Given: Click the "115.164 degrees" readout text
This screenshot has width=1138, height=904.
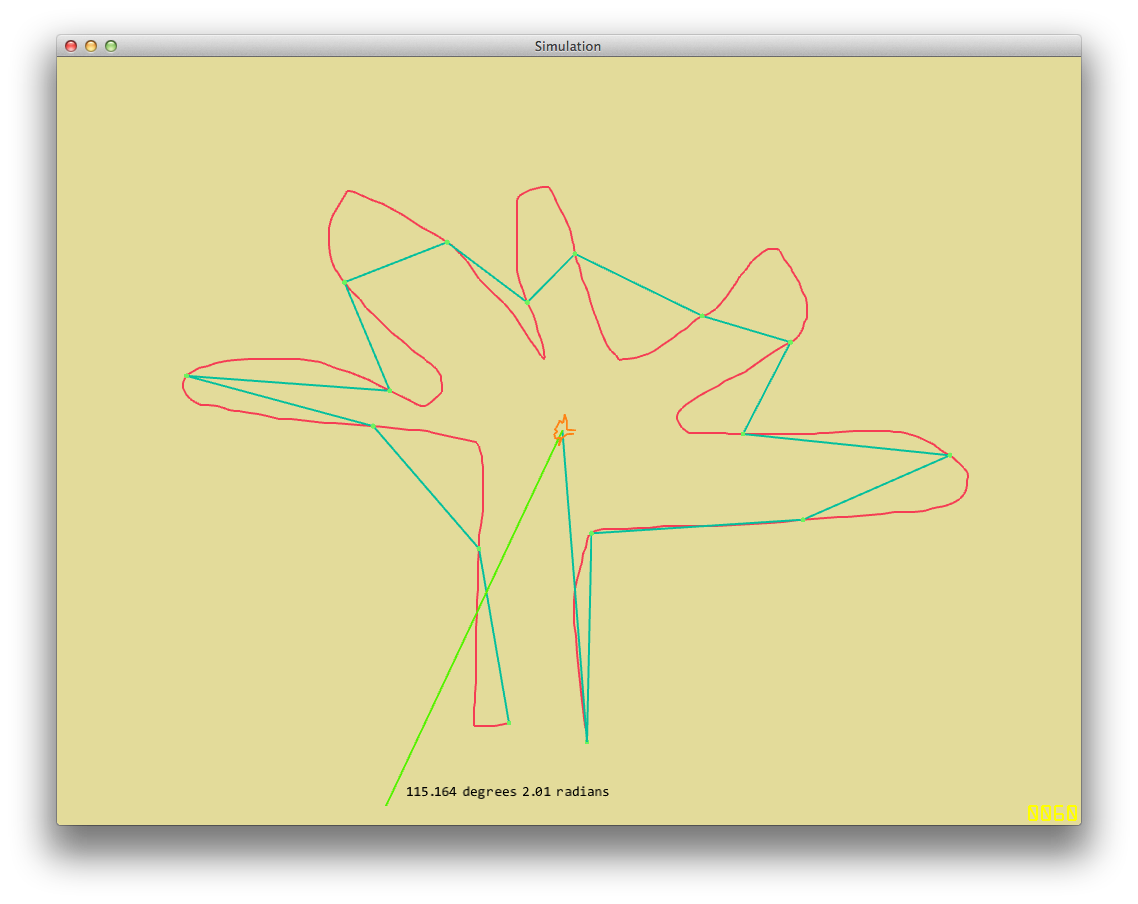Looking at the screenshot, I should (461, 791).
